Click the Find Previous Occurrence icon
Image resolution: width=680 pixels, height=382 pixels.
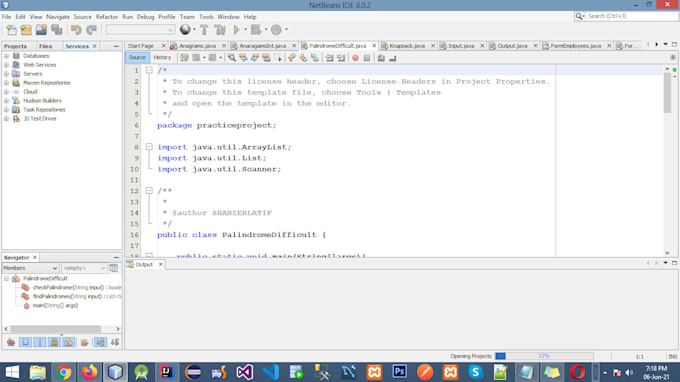click(x=243, y=58)
